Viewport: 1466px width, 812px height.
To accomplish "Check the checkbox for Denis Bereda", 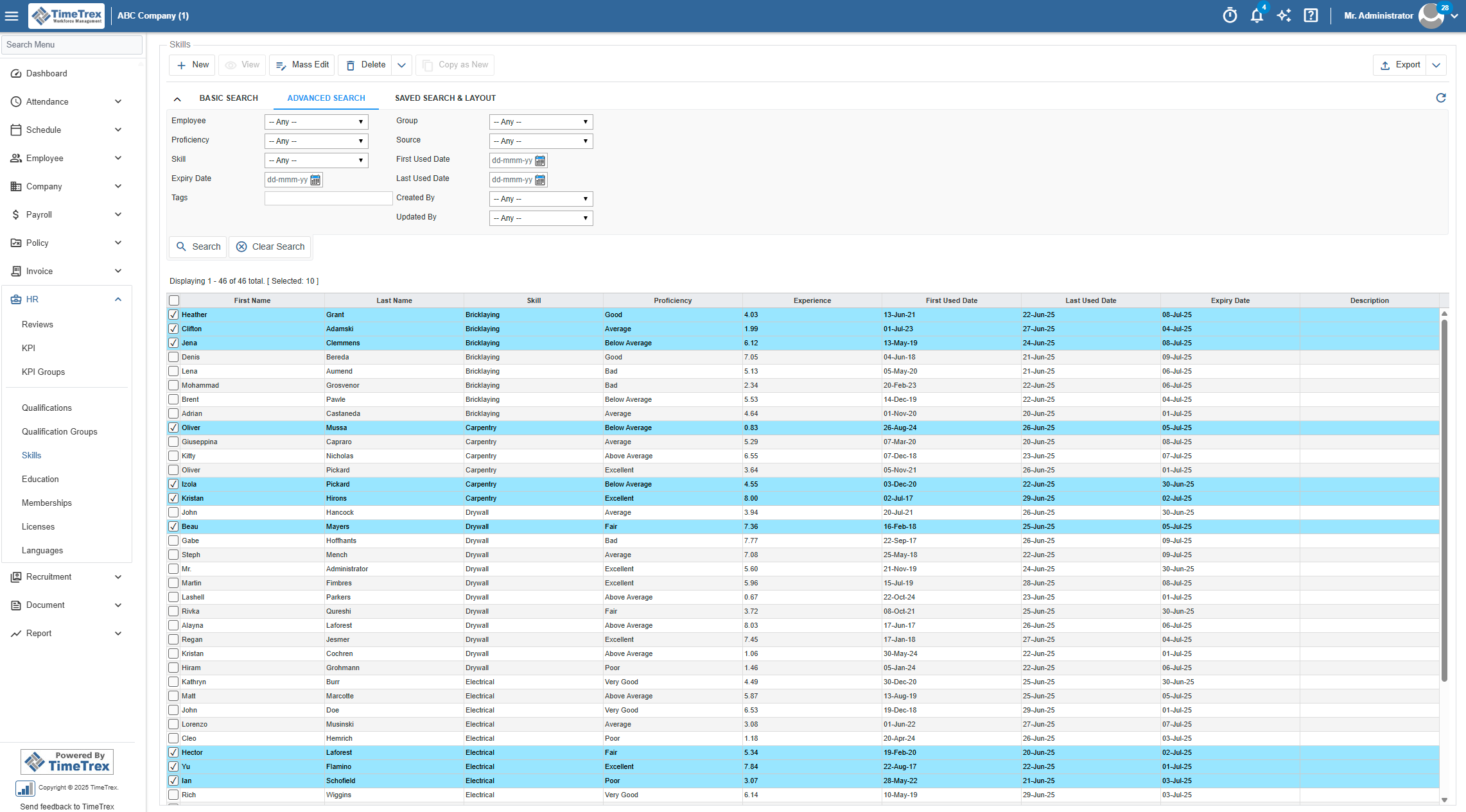I will [173, 357].
